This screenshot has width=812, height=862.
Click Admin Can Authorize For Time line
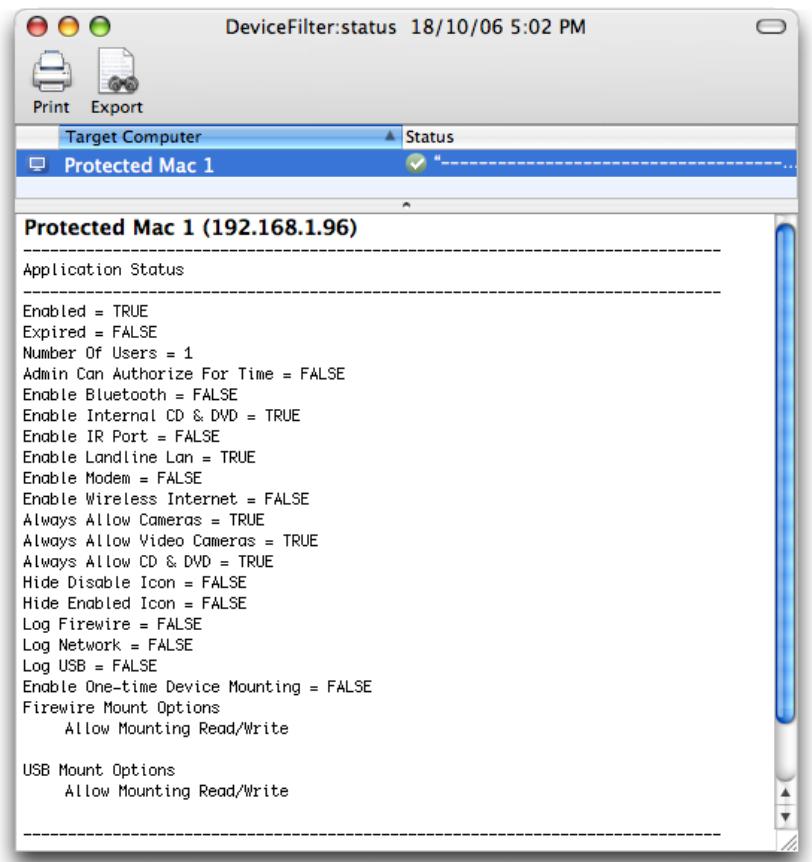[x=184, y=374]
